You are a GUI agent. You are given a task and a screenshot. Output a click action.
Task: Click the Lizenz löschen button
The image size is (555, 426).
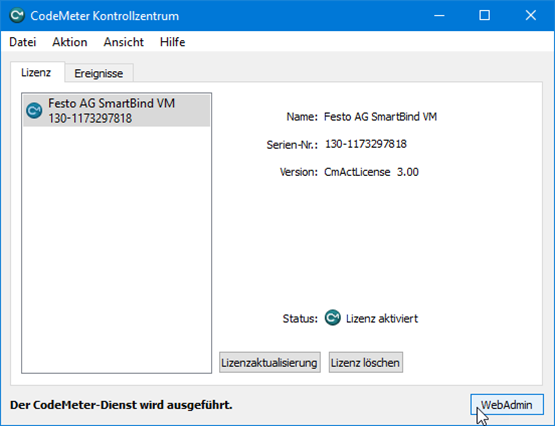366,362
